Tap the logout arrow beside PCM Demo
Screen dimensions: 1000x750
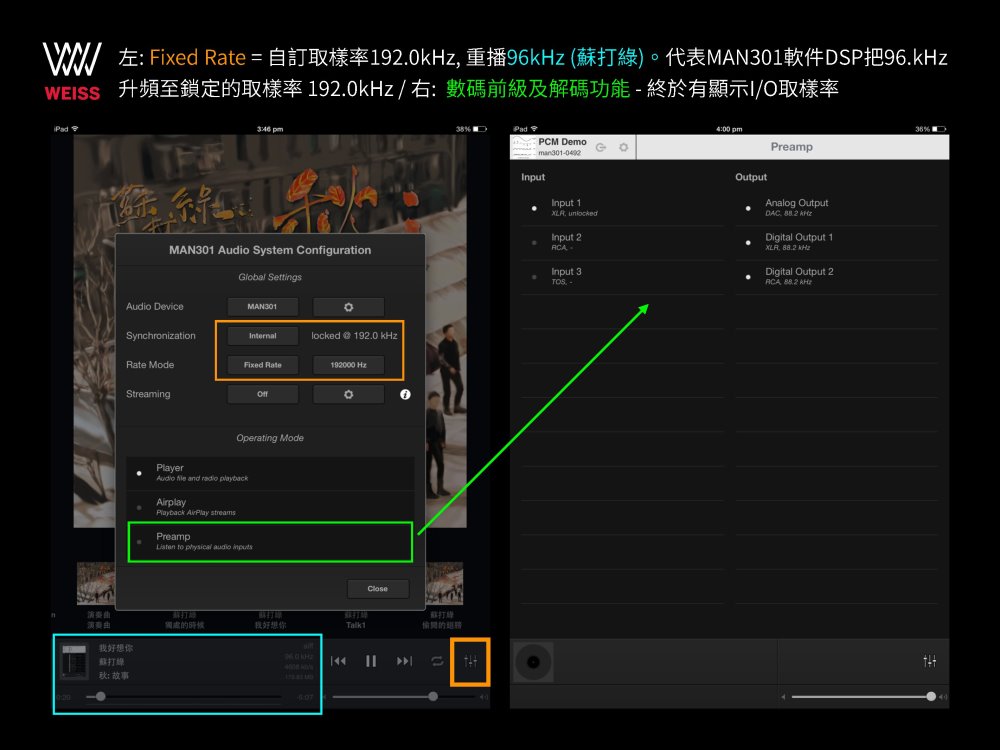click(x=601, y=147)
